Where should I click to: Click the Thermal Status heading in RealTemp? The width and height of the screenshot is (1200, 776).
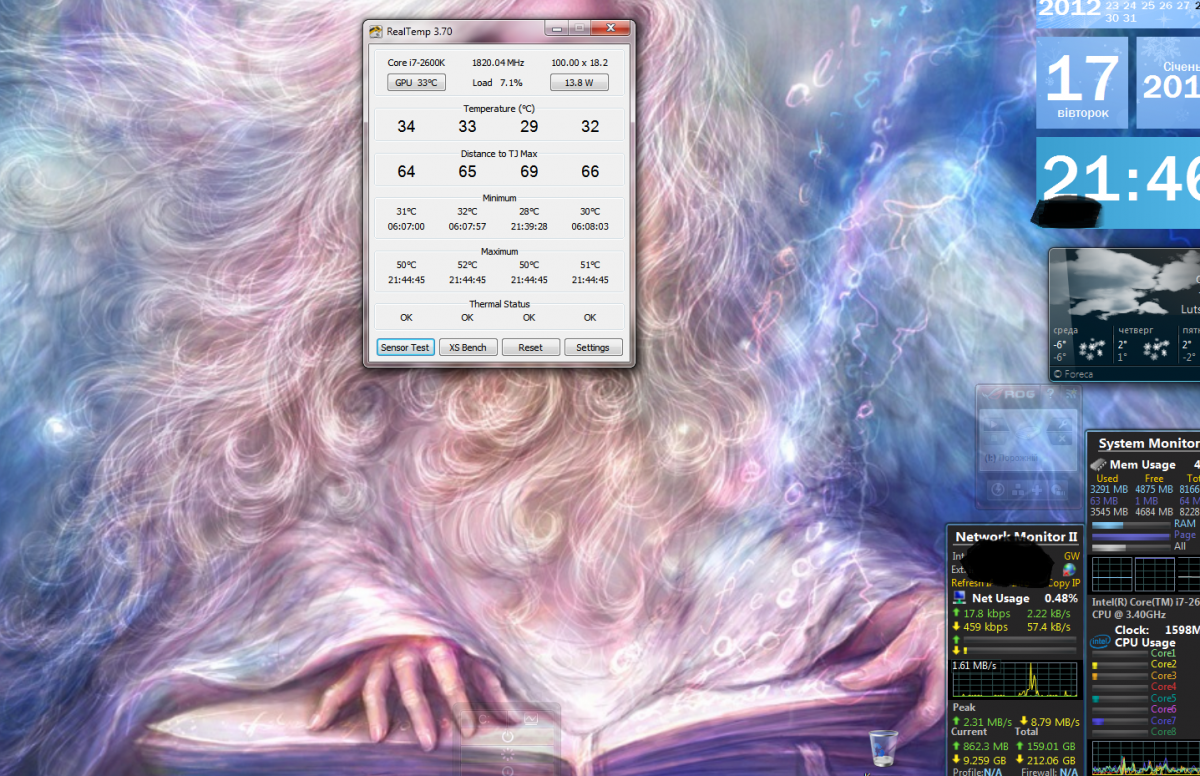click(x=499, y=304)
